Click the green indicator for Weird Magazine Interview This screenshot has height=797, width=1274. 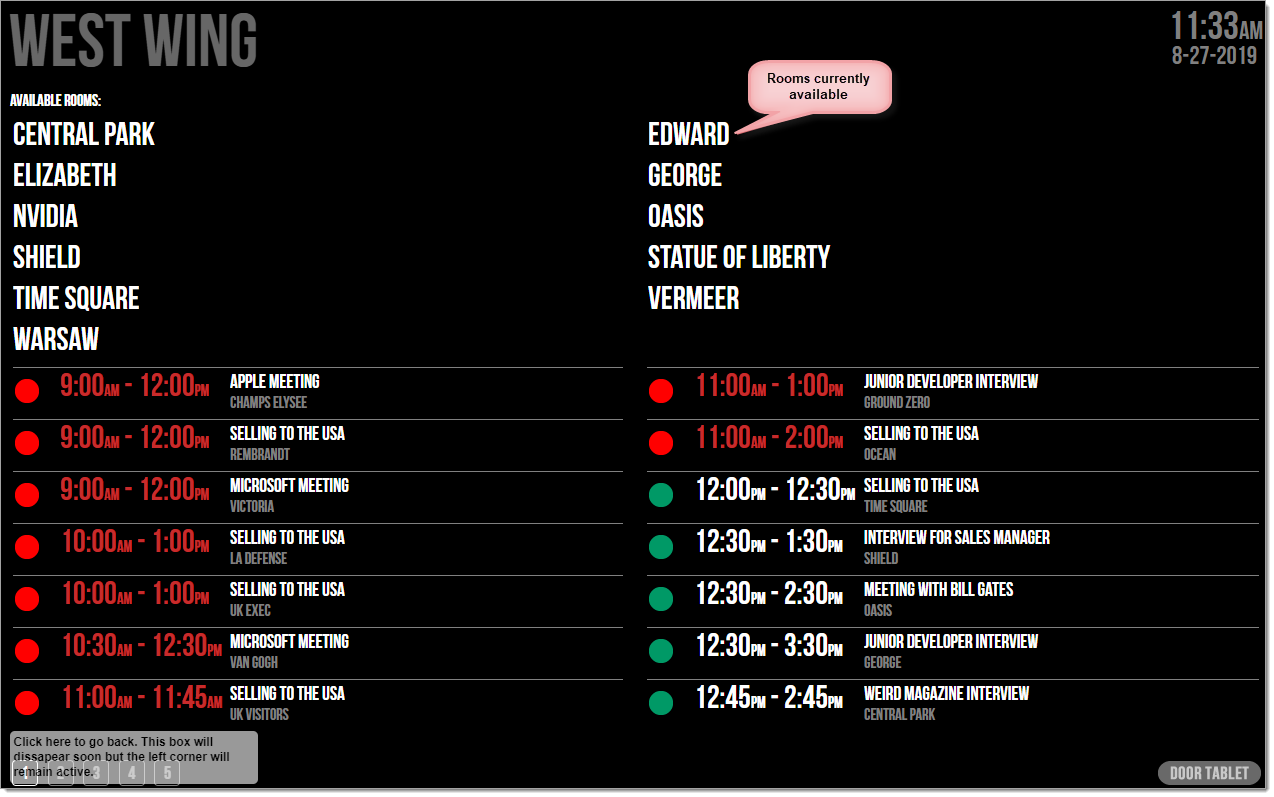tap(661, 703)
